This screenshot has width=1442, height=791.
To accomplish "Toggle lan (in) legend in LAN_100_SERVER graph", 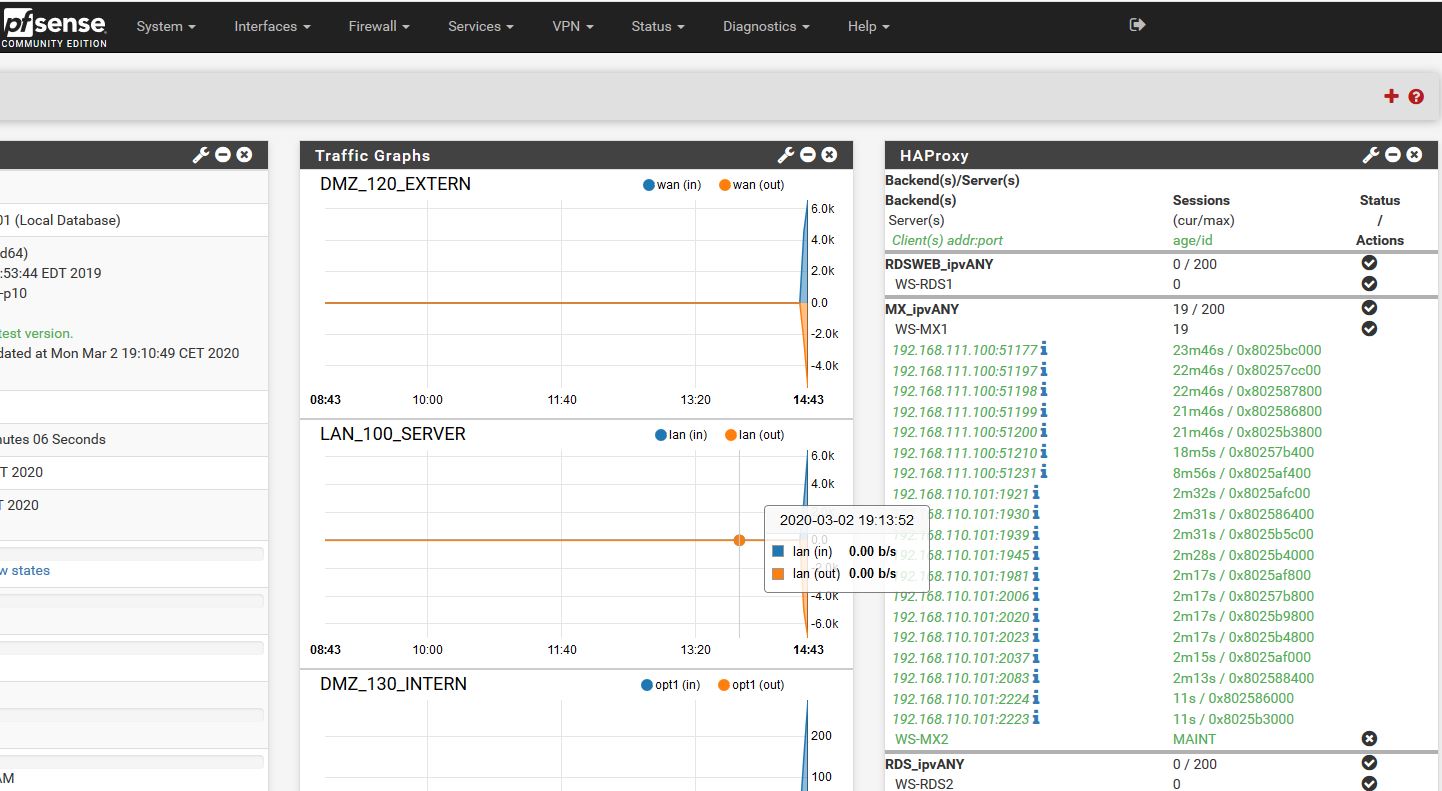I will 681,435.
